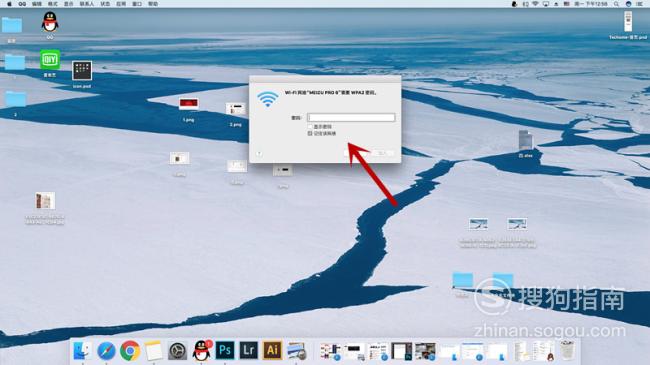Open the Notes app in dock
Screen dimensions: 650x365
(x=154, y=351)
